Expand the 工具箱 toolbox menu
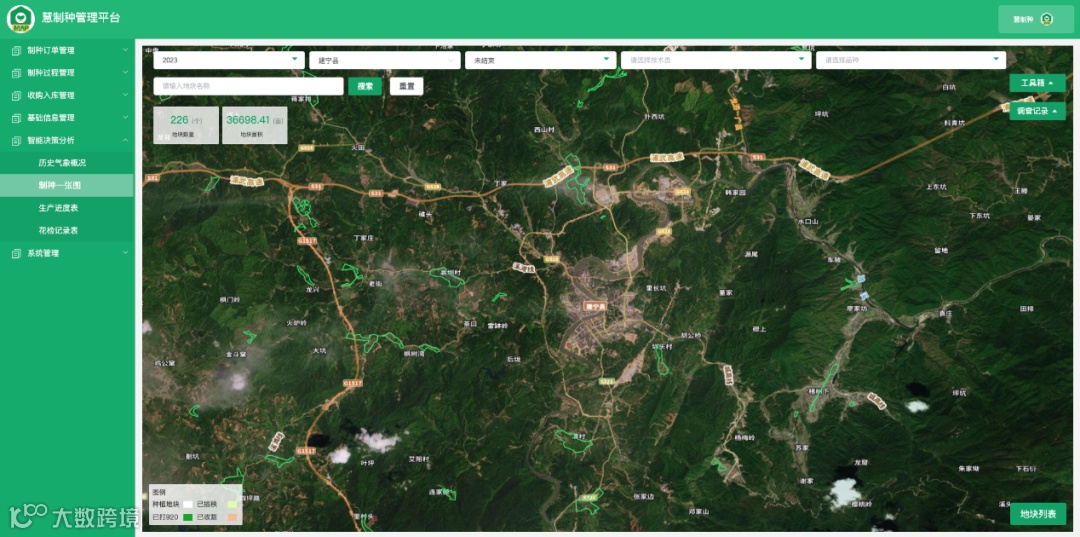Screen dimensions: 1080x537 coord(1037,83)
